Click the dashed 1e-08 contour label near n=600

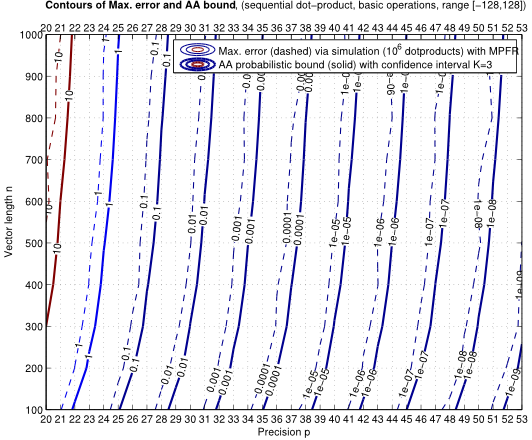tap(477, 214)
